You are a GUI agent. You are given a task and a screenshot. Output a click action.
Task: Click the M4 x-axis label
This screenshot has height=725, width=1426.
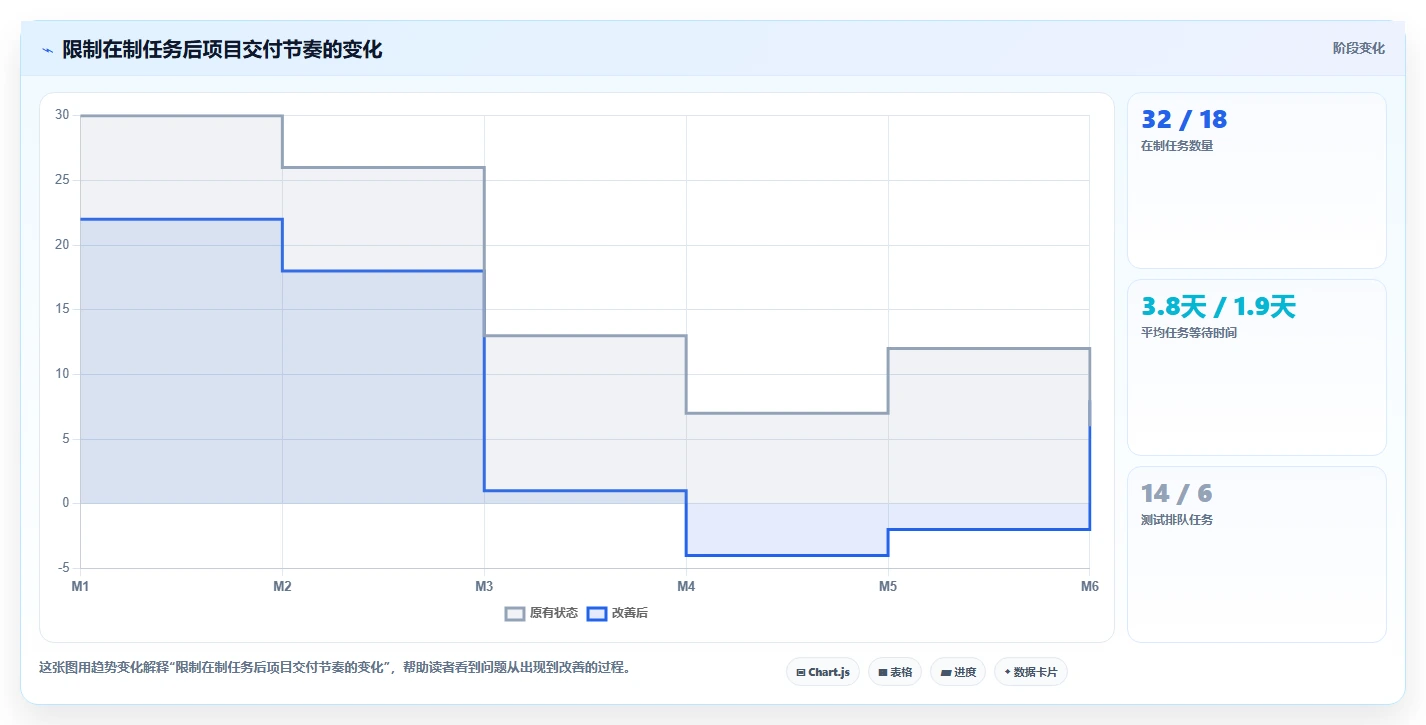coord(686,587)
